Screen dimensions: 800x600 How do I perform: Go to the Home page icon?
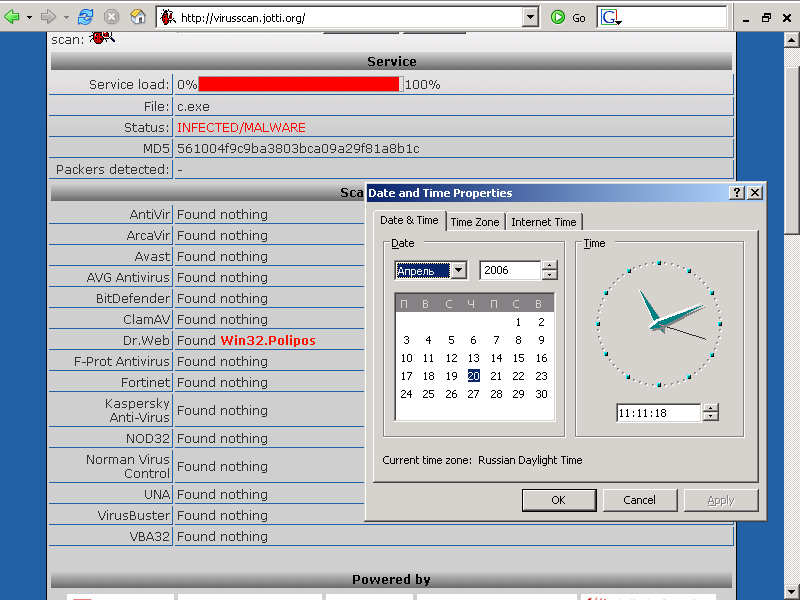138,17
